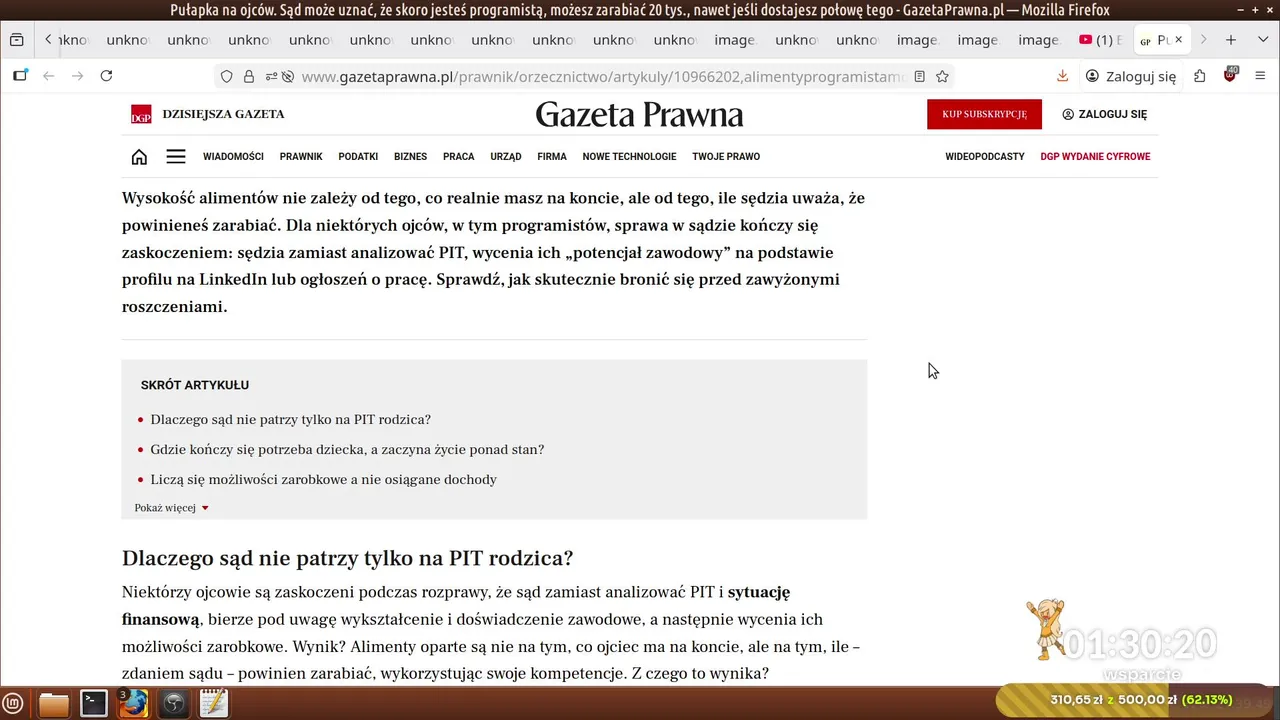Open the Linux Mint start menu
This screenshot has height=720, width=1280.
pos(14,704)
